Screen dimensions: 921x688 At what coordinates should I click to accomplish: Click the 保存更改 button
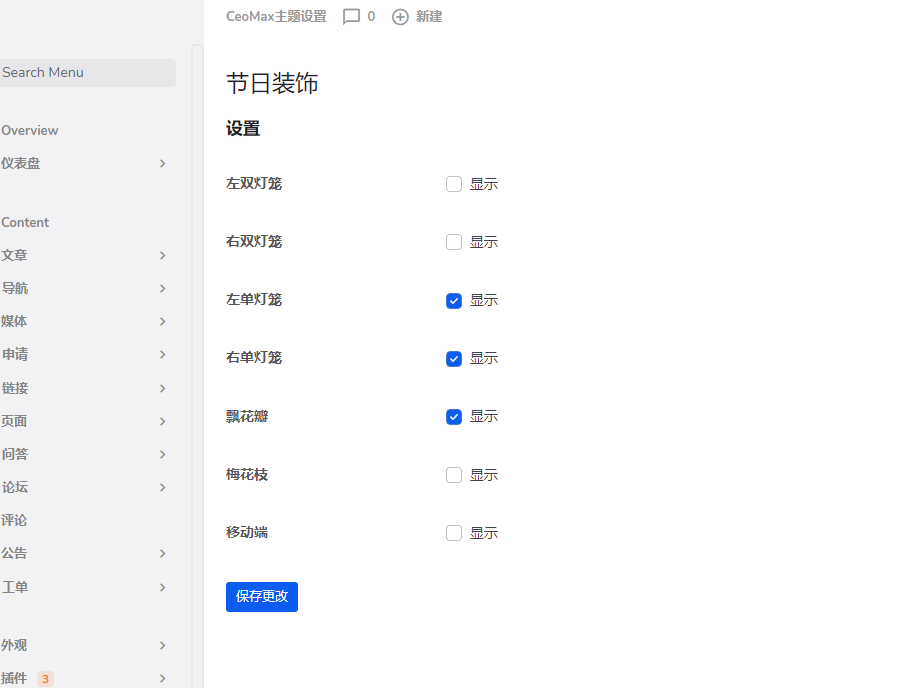pos(262,597)
